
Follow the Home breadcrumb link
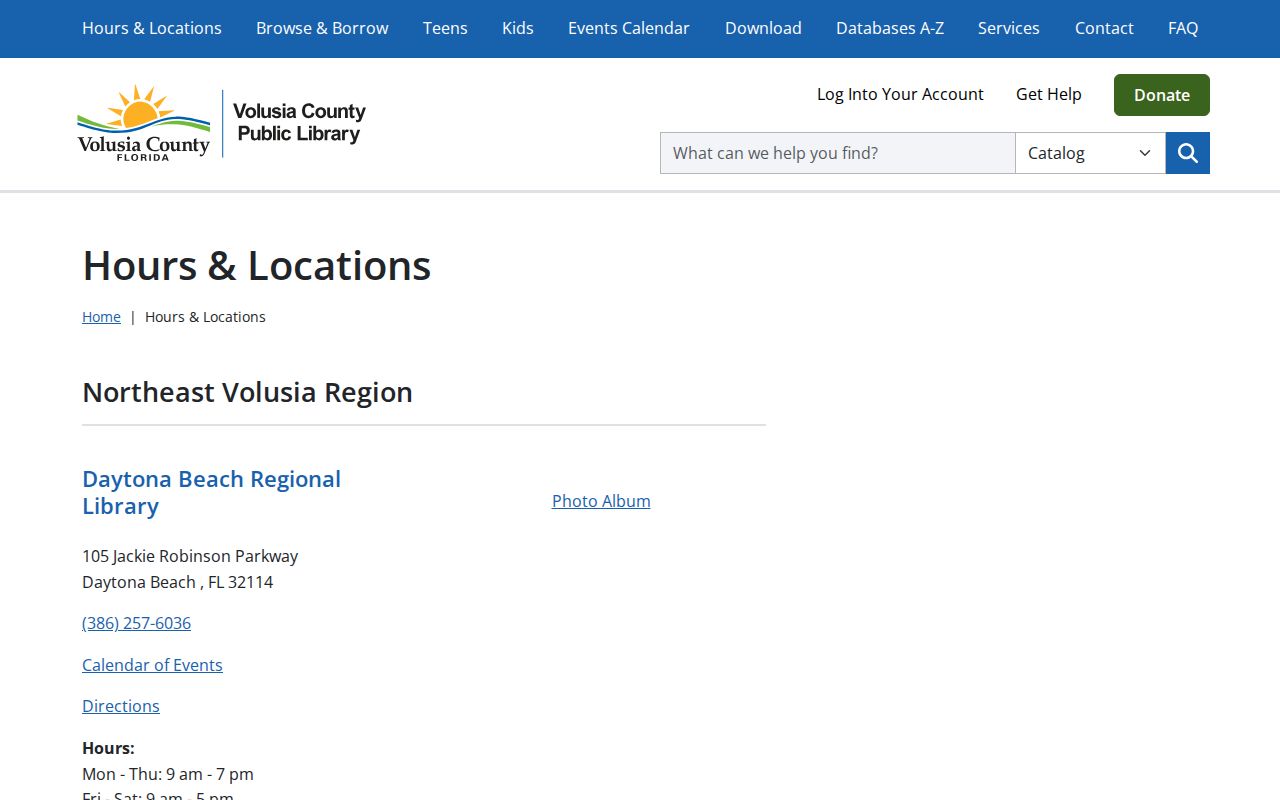tap(101, 317)
